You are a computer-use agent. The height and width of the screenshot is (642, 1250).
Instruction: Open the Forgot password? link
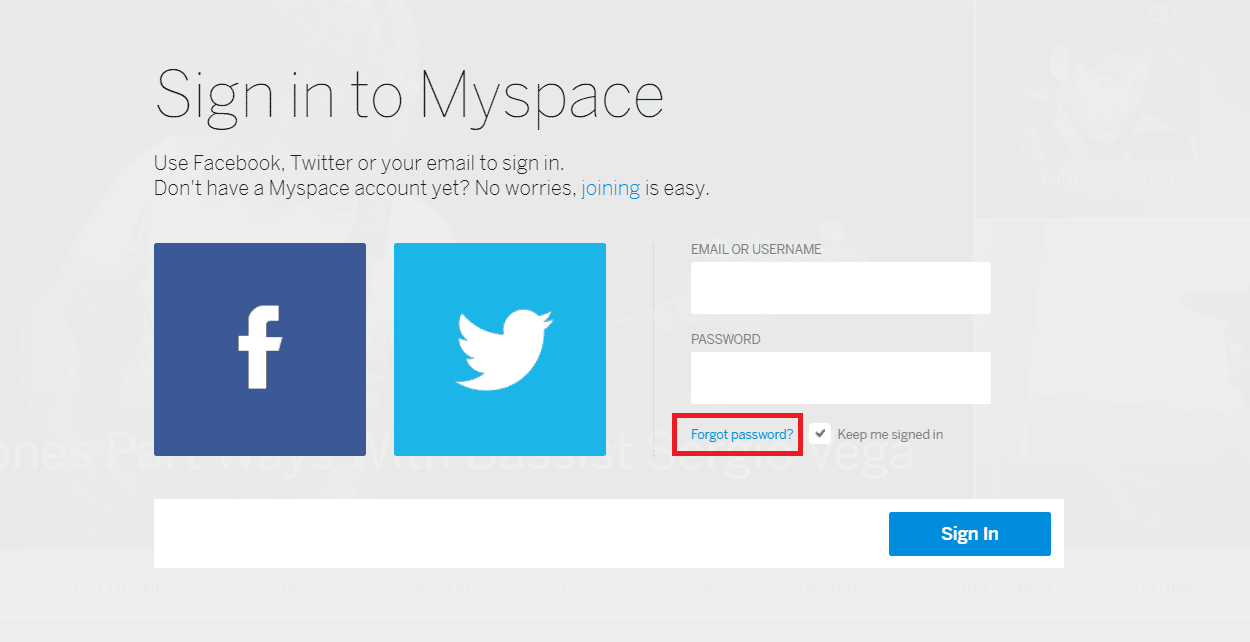coord(742,434)
